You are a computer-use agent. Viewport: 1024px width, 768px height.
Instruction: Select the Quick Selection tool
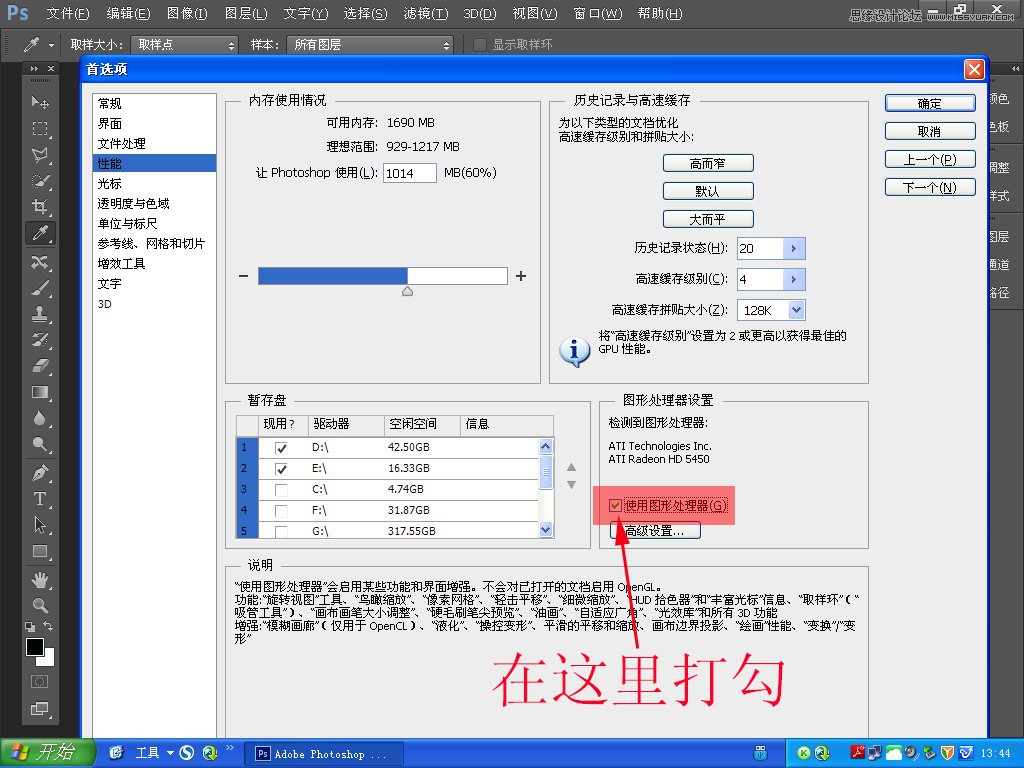pyautogui.click(x=40, y=181)
